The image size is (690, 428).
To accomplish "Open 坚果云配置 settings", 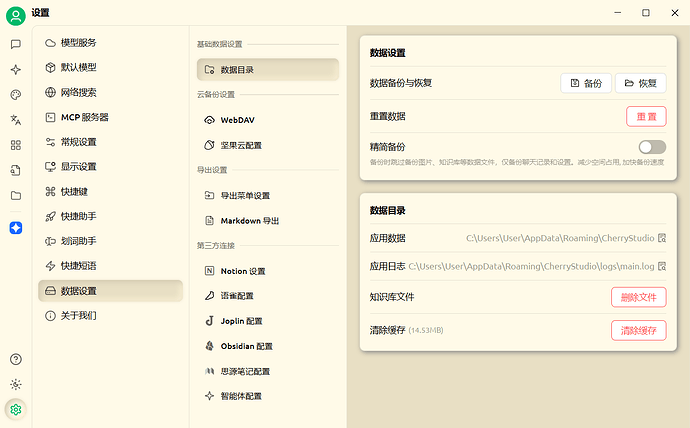I will 268,145.
